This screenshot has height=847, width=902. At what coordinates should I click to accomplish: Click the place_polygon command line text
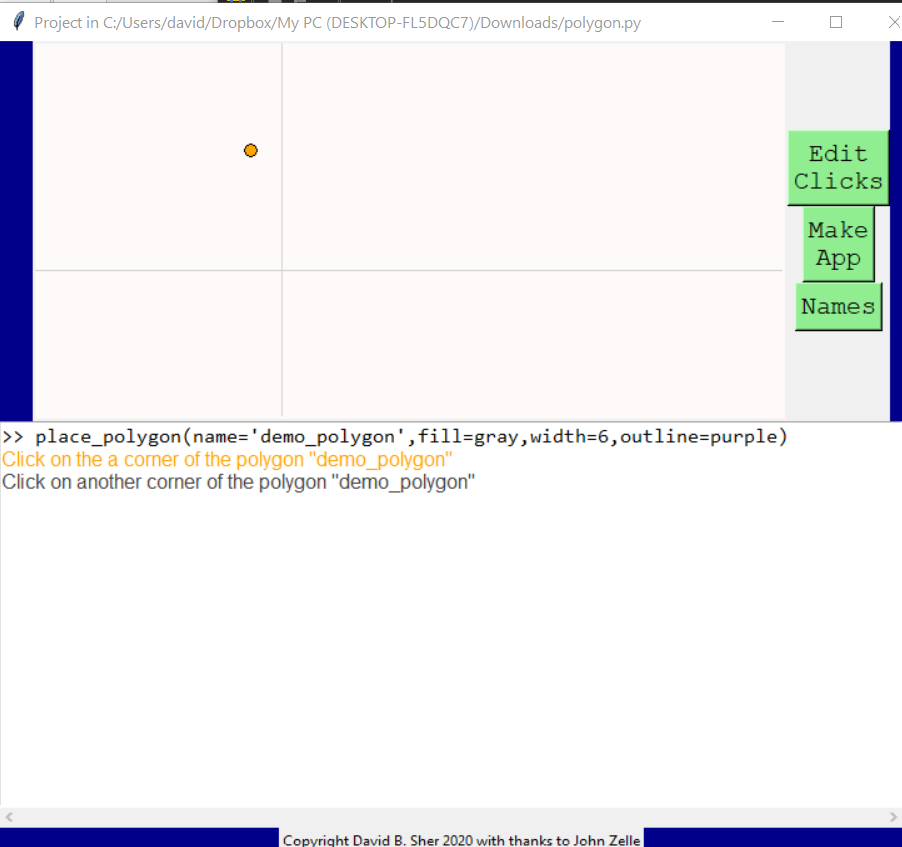click(395, 437)
